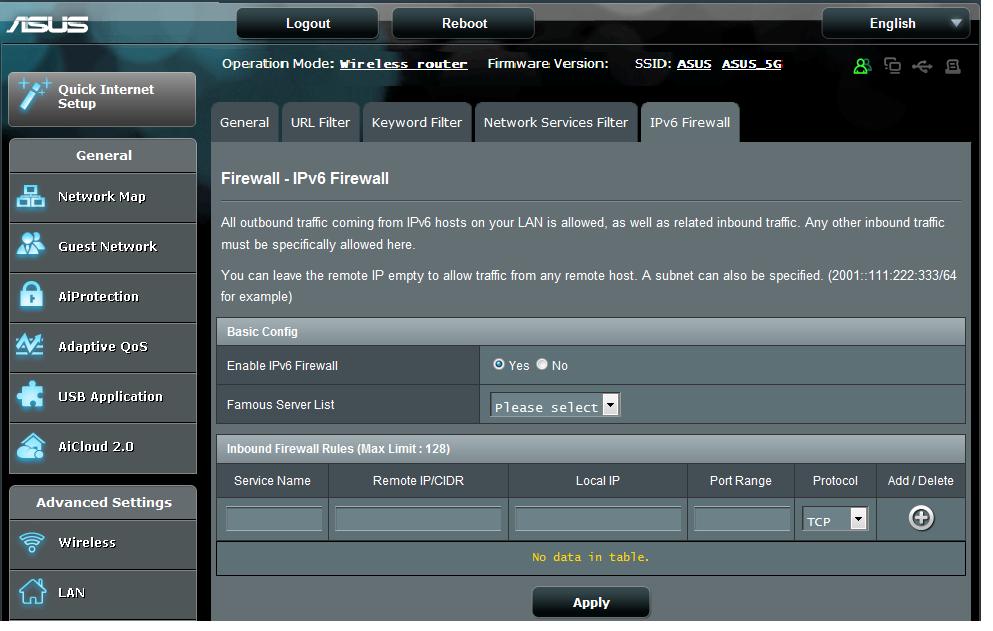Open the English language dropdown
993x631 pixels.
pyautogui.click(x=895, y=23)
